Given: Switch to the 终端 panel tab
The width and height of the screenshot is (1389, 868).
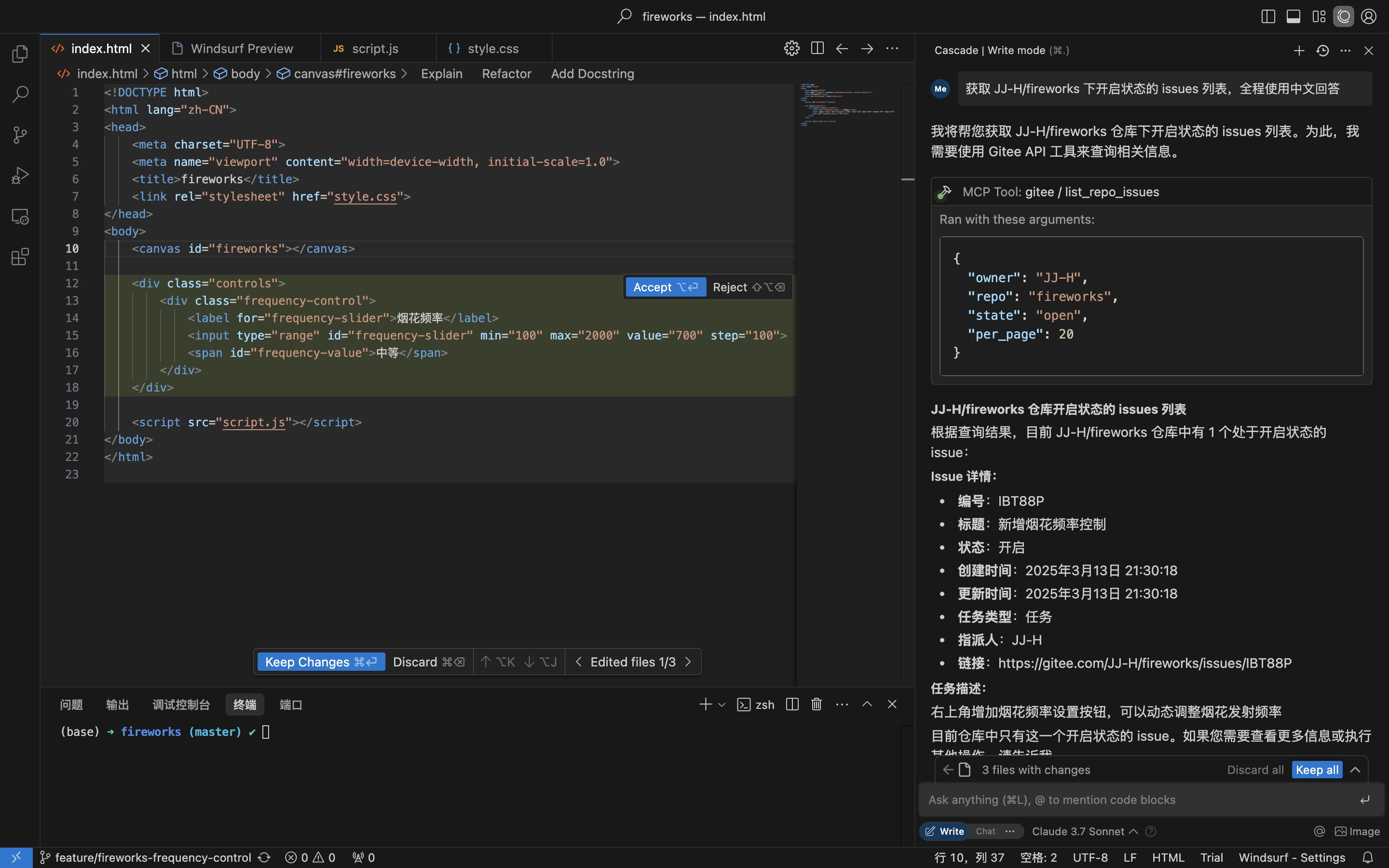Looking at the screenshot, I should coord(245,705).
